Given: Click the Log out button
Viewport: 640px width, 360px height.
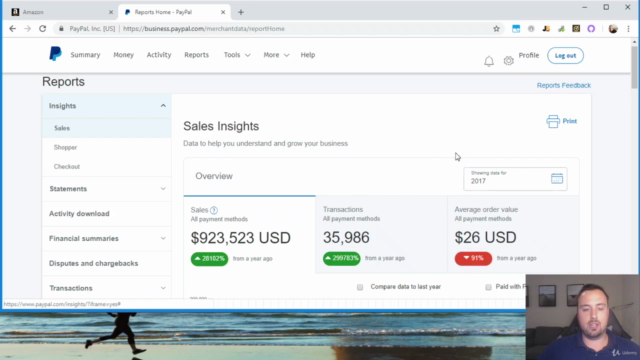Looking at the screenshot, I should click(x=565, y=56).
